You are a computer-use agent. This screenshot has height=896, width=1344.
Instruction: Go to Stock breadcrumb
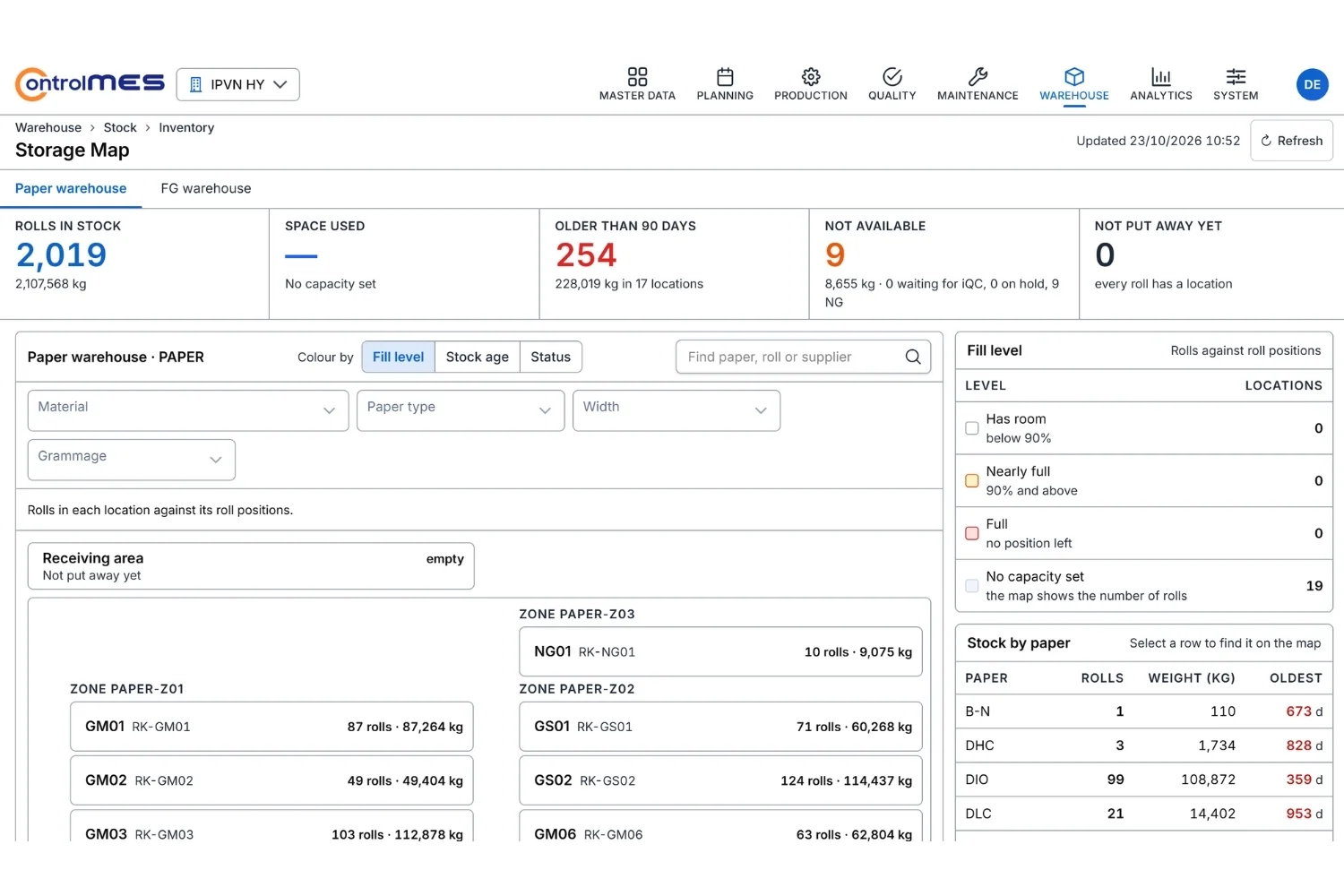(x=120, y=127)
